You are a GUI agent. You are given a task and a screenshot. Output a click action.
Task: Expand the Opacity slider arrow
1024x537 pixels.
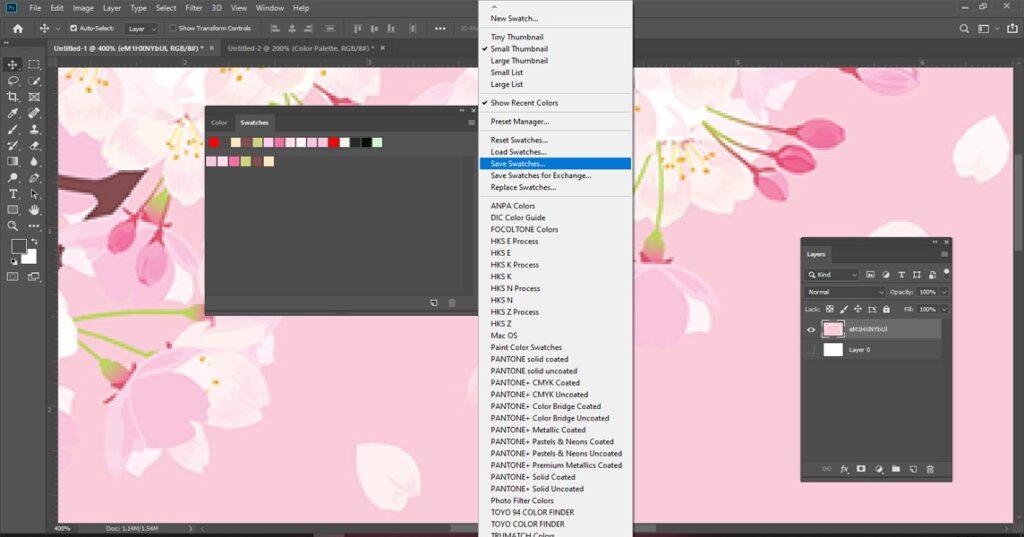click(x=944, y=292)
